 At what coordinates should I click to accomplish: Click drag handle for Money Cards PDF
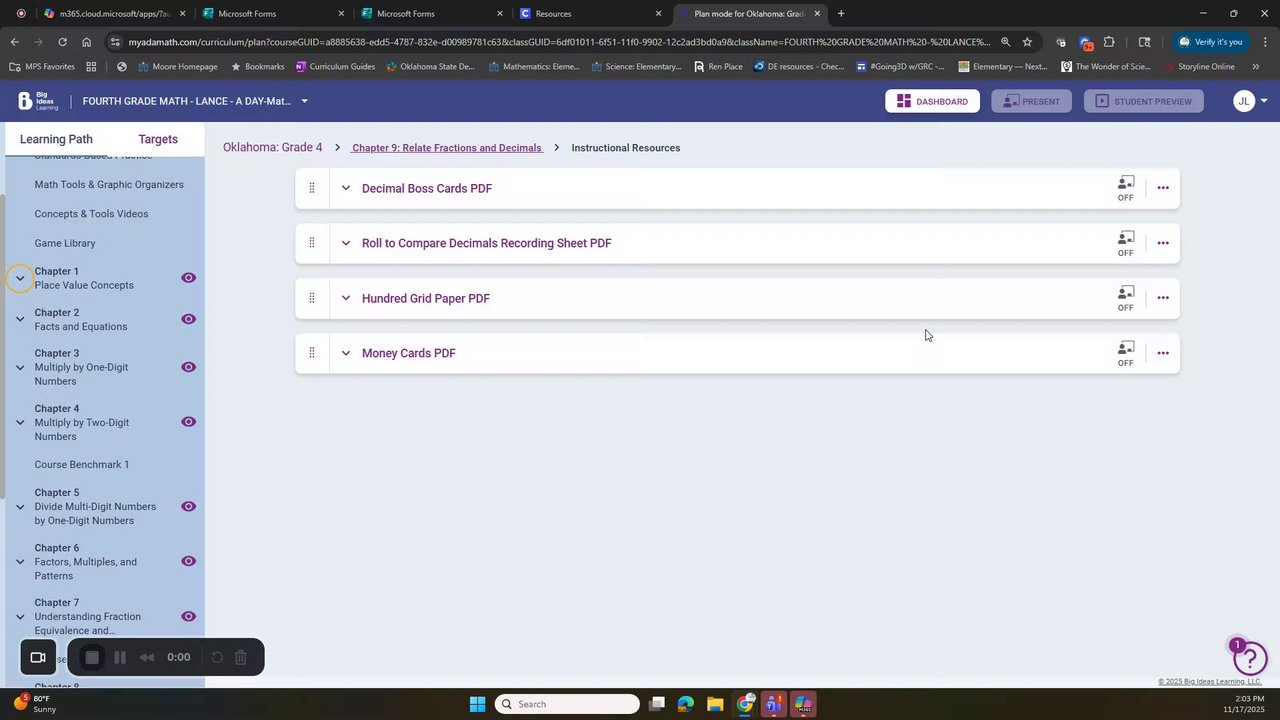[x=312, y=353]
